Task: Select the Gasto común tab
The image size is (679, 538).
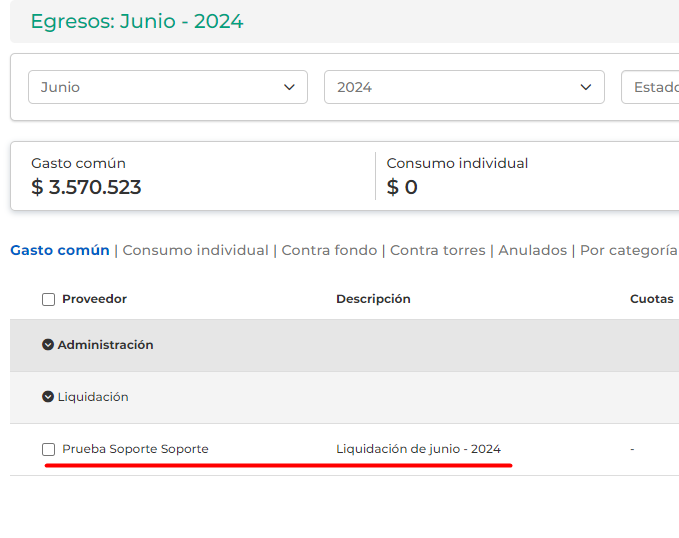Action: [x=60, y=250]
